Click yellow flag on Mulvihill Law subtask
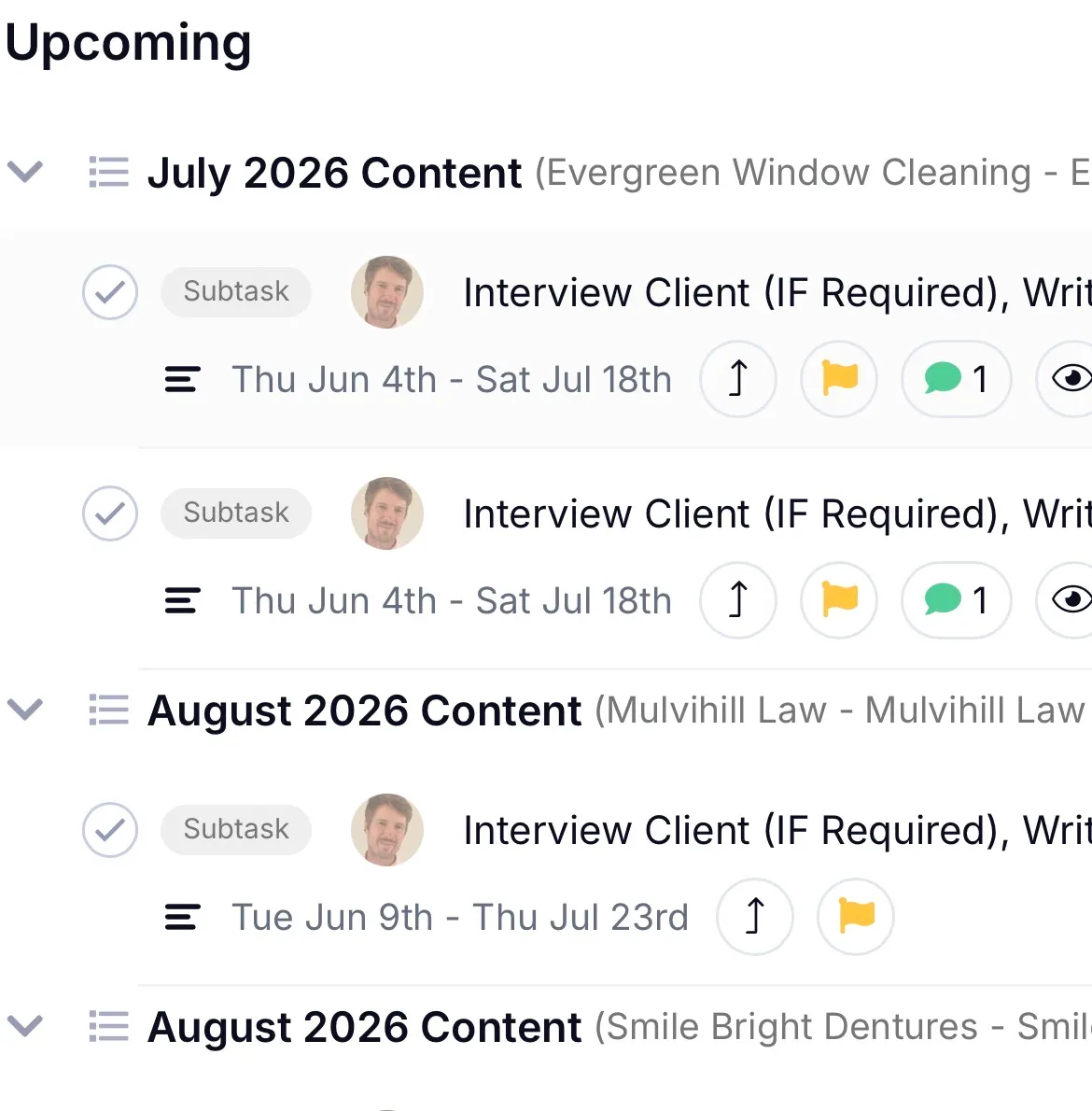Image resolution: width=1092 pixels, height=1111 pixels. pyautogui.click(x=856, y=917)
